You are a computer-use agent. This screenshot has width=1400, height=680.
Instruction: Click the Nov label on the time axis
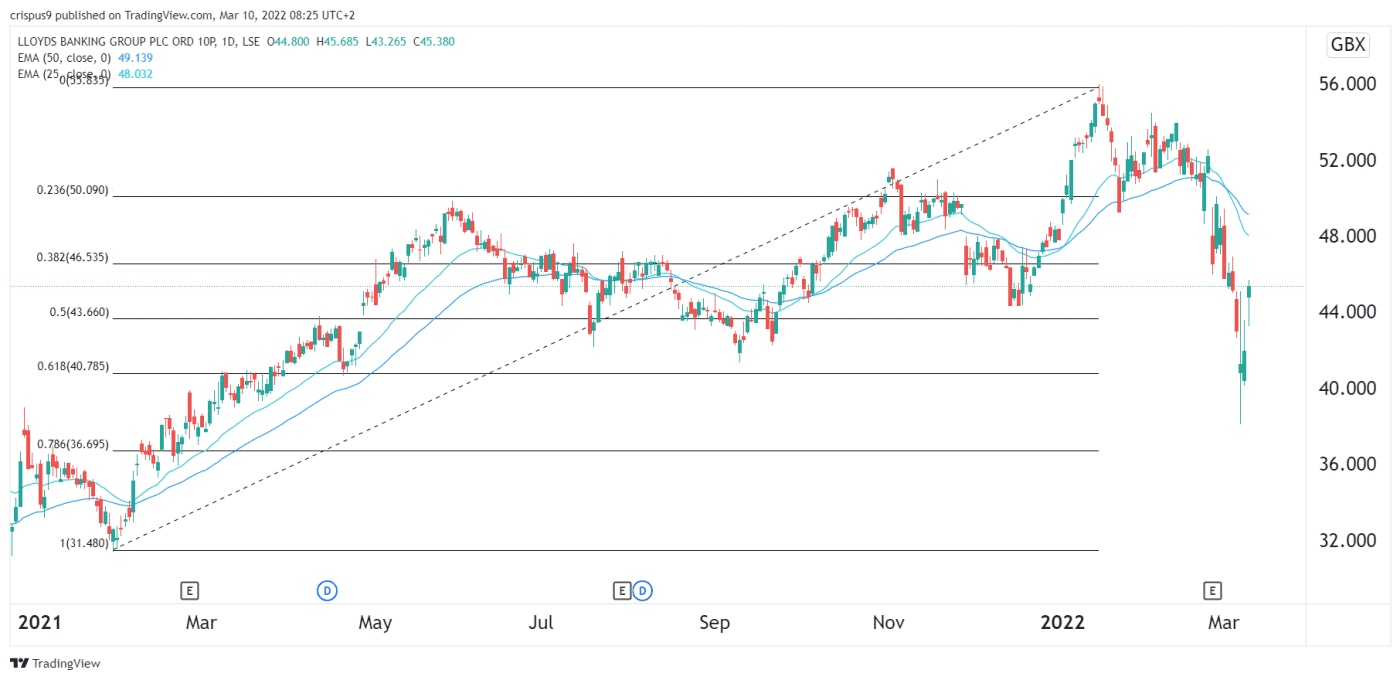point(888,622)
